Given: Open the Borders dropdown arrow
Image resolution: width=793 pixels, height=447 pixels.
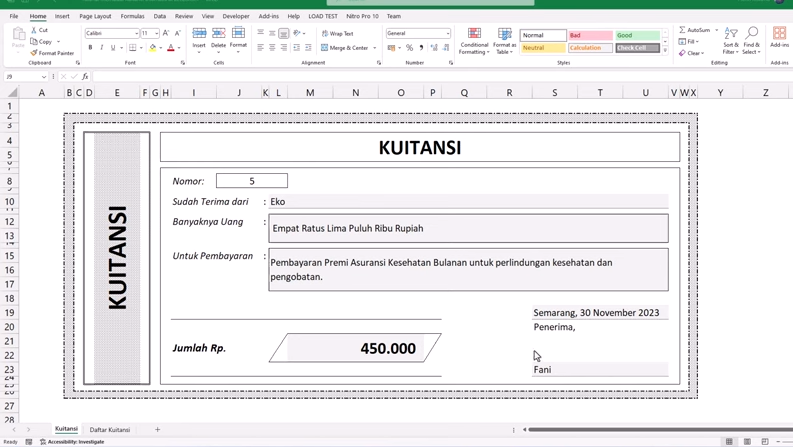Looking at the screenshot, I should tap(141, 48).
